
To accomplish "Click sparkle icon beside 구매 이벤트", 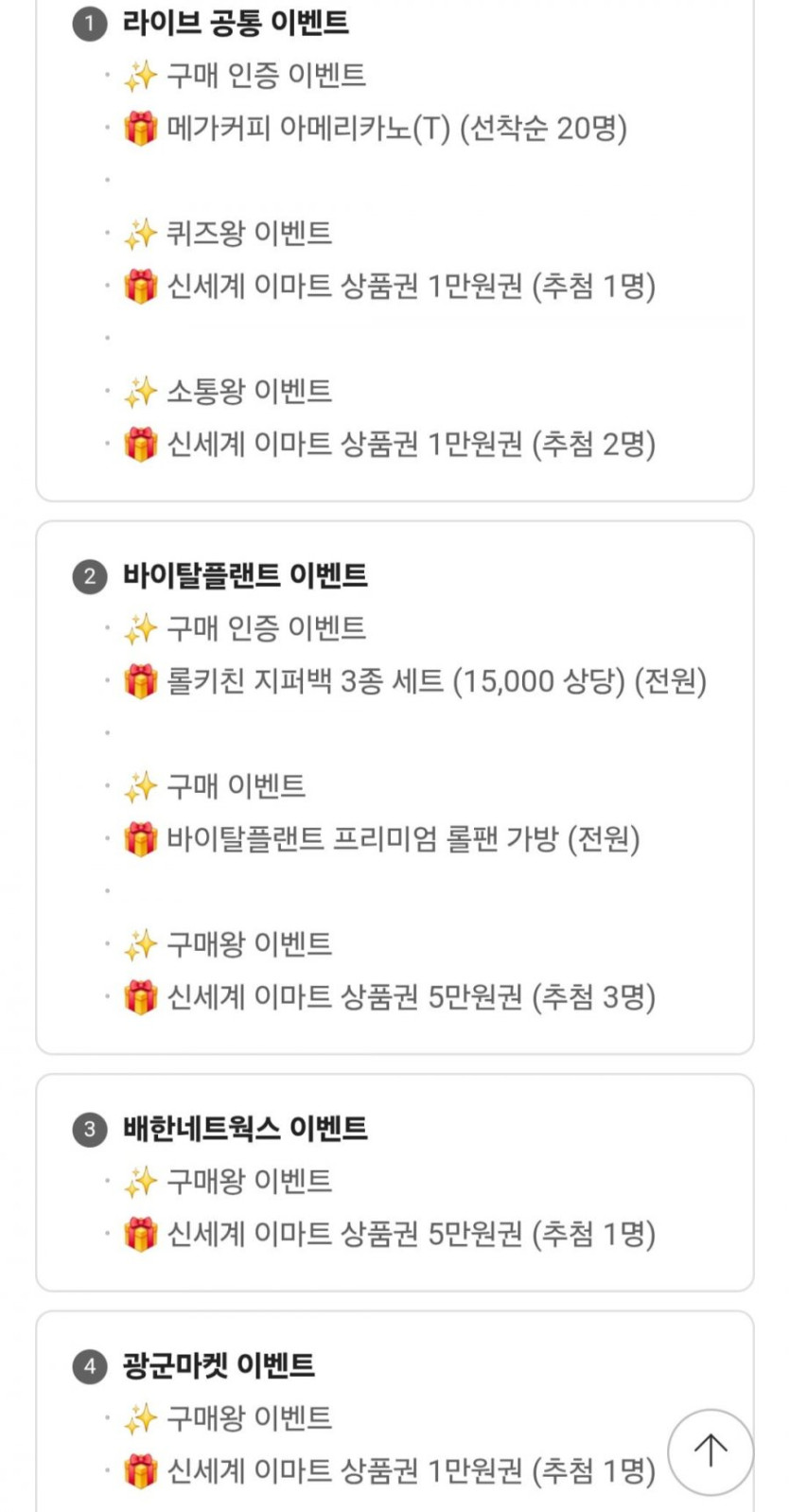I will (x=141, y=786).
